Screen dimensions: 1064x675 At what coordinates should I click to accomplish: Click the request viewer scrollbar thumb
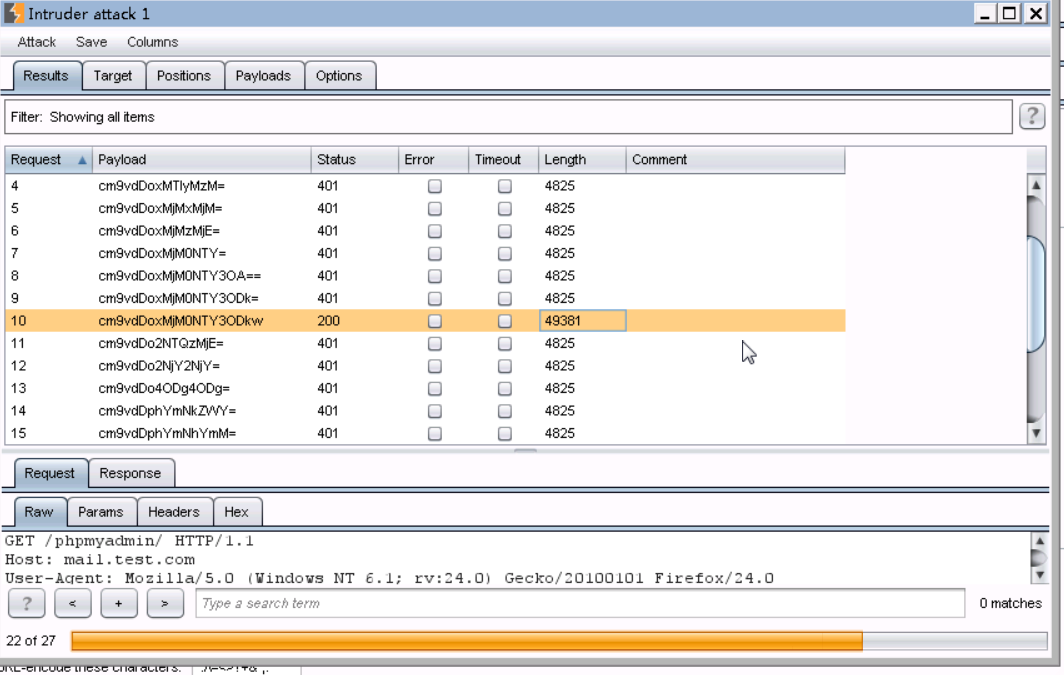(1040, 558)
